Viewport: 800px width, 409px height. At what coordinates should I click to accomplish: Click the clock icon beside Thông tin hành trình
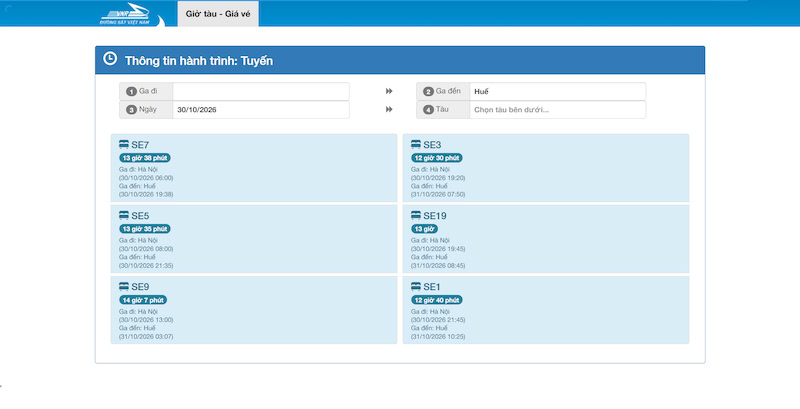pyautogui.click(x=110, y=59)
